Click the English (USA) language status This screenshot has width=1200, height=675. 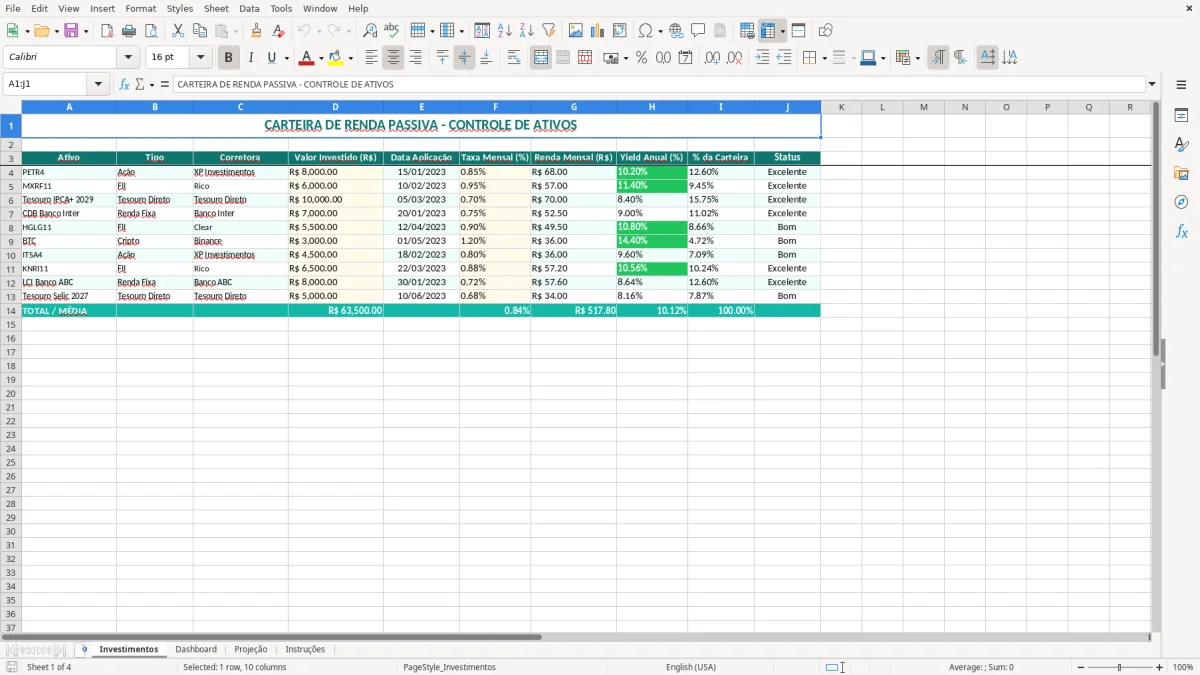(691, 667)
